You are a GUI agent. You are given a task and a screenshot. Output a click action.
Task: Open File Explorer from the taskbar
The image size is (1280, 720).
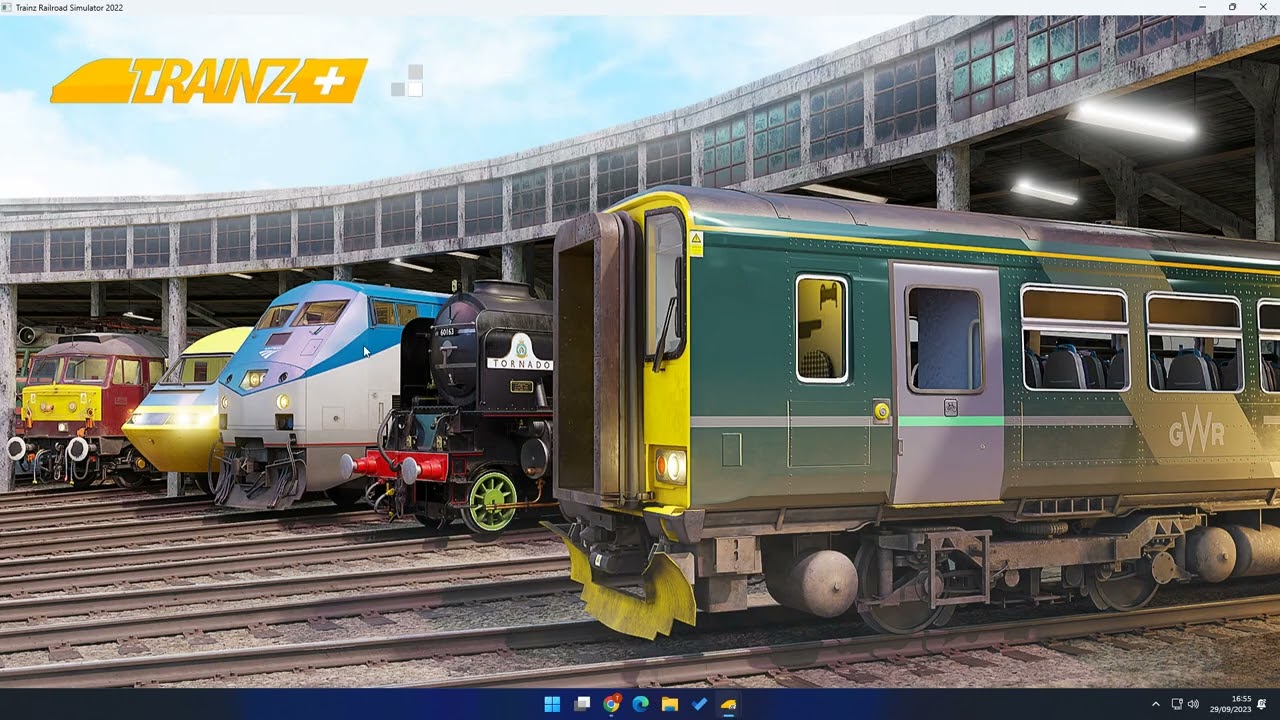click(670, 704)
